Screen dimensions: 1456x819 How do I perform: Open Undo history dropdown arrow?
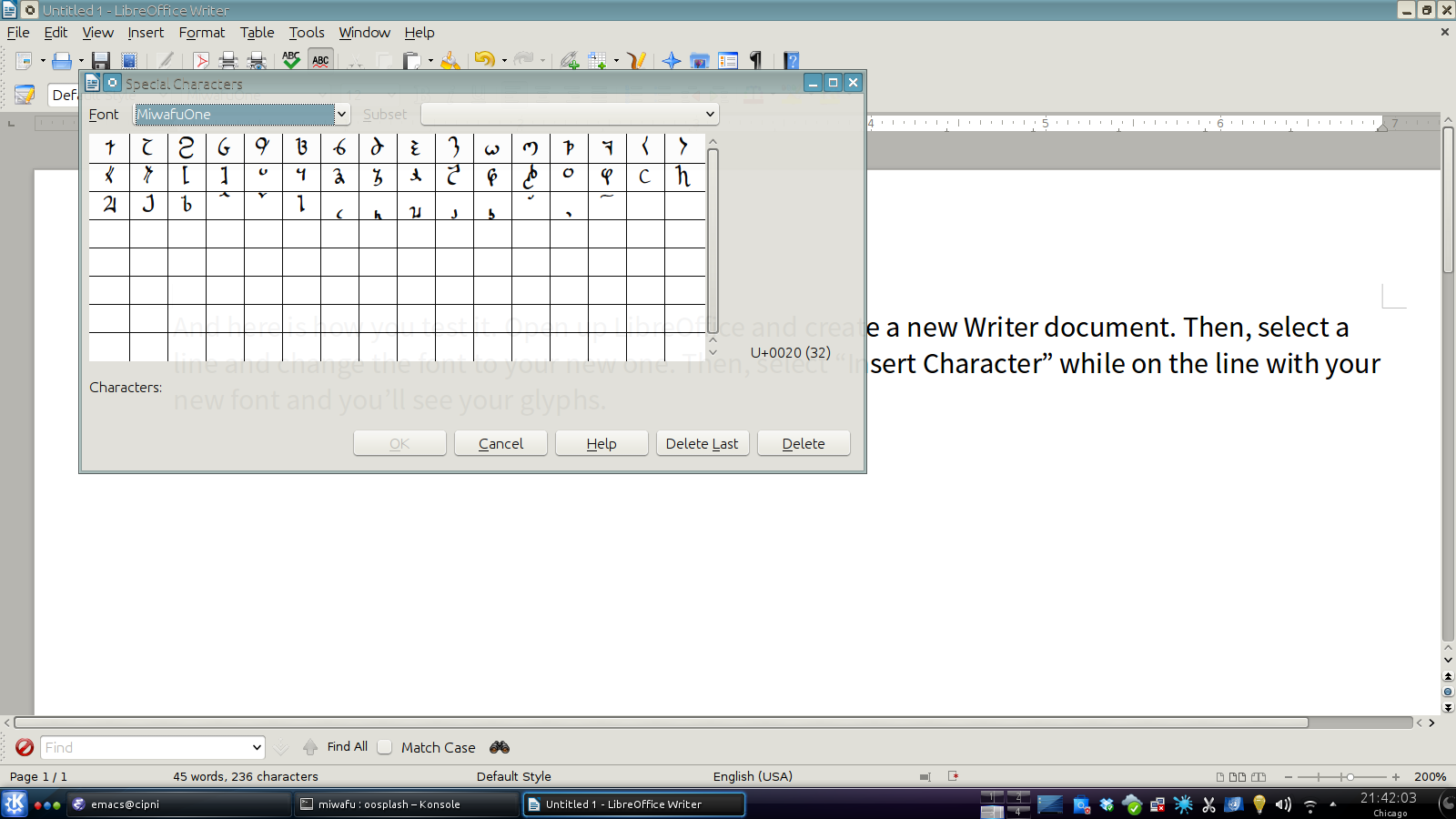click(504, 61)
